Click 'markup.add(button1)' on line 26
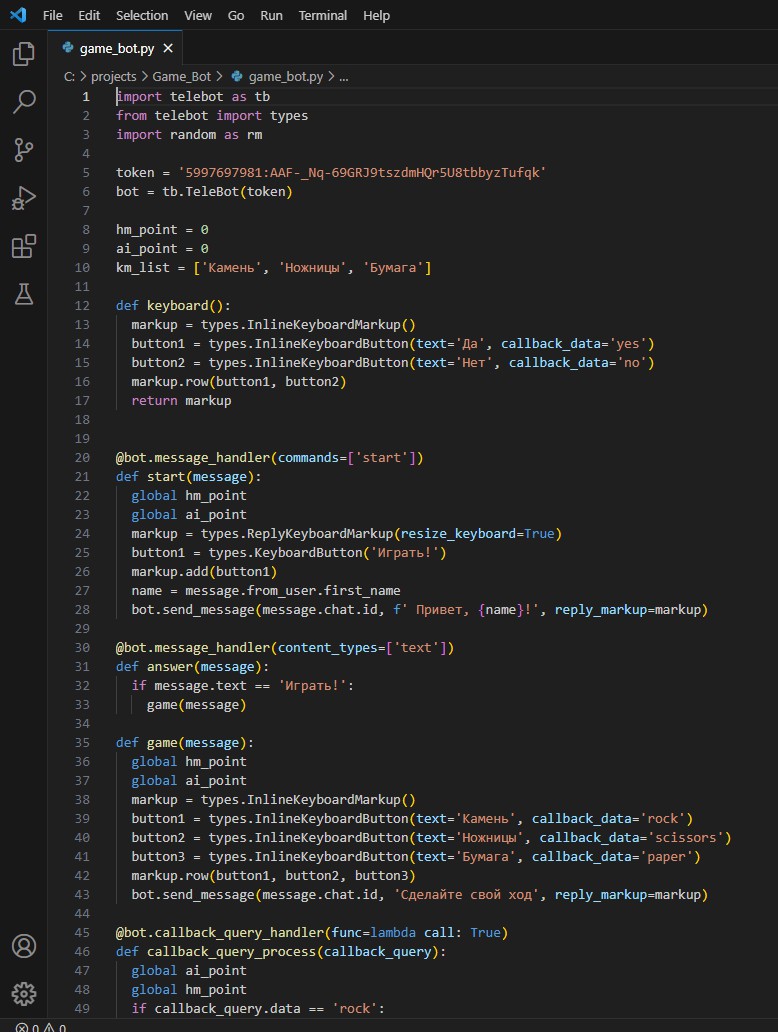The width and height of the screenshot is (778, 1032). 204,571
